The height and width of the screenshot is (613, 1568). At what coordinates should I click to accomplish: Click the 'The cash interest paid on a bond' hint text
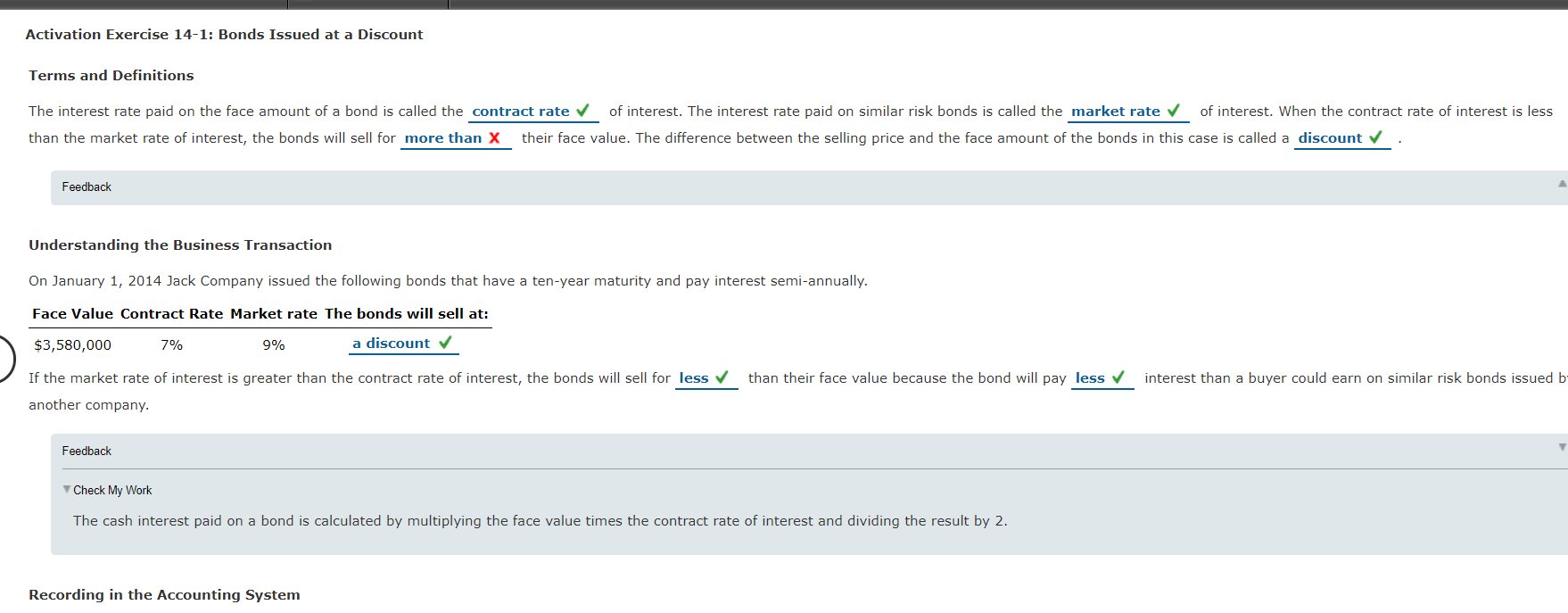[x=541, y=521]
